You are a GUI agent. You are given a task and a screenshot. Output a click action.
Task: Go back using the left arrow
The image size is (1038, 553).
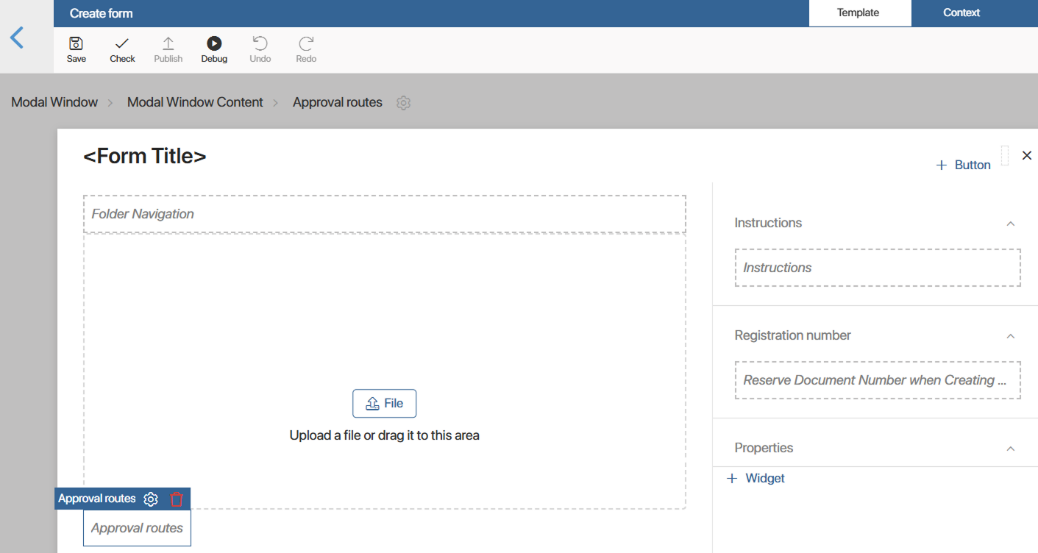pos(17,38)
